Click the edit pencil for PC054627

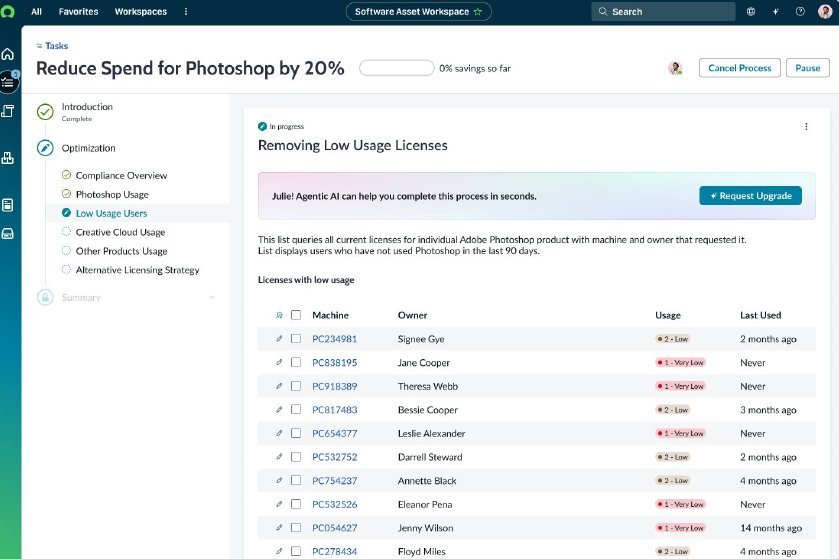tap(279, 527)
